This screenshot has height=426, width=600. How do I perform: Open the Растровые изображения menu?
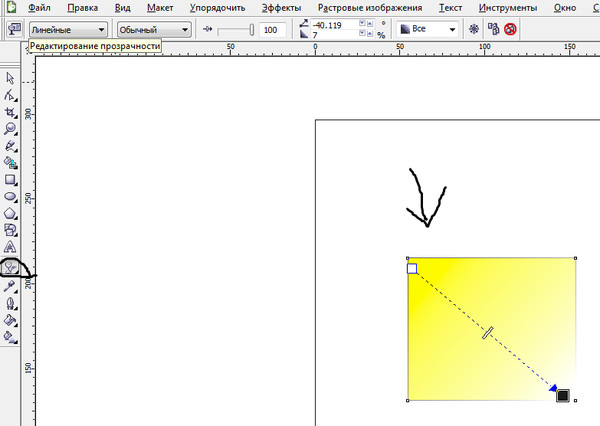pyautogui.click(x=370, y=8)
